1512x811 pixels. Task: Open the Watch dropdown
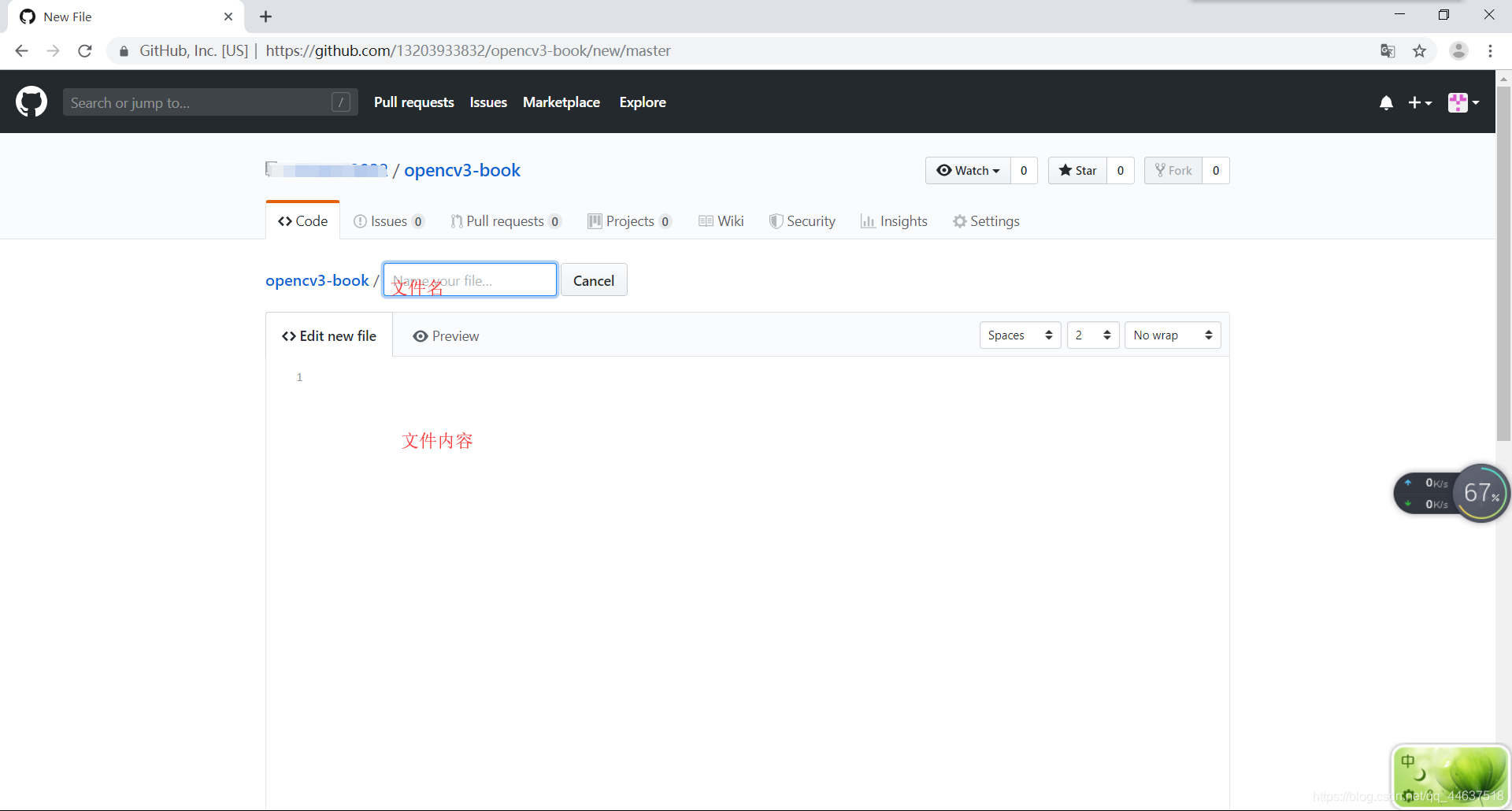pos(968,170)
